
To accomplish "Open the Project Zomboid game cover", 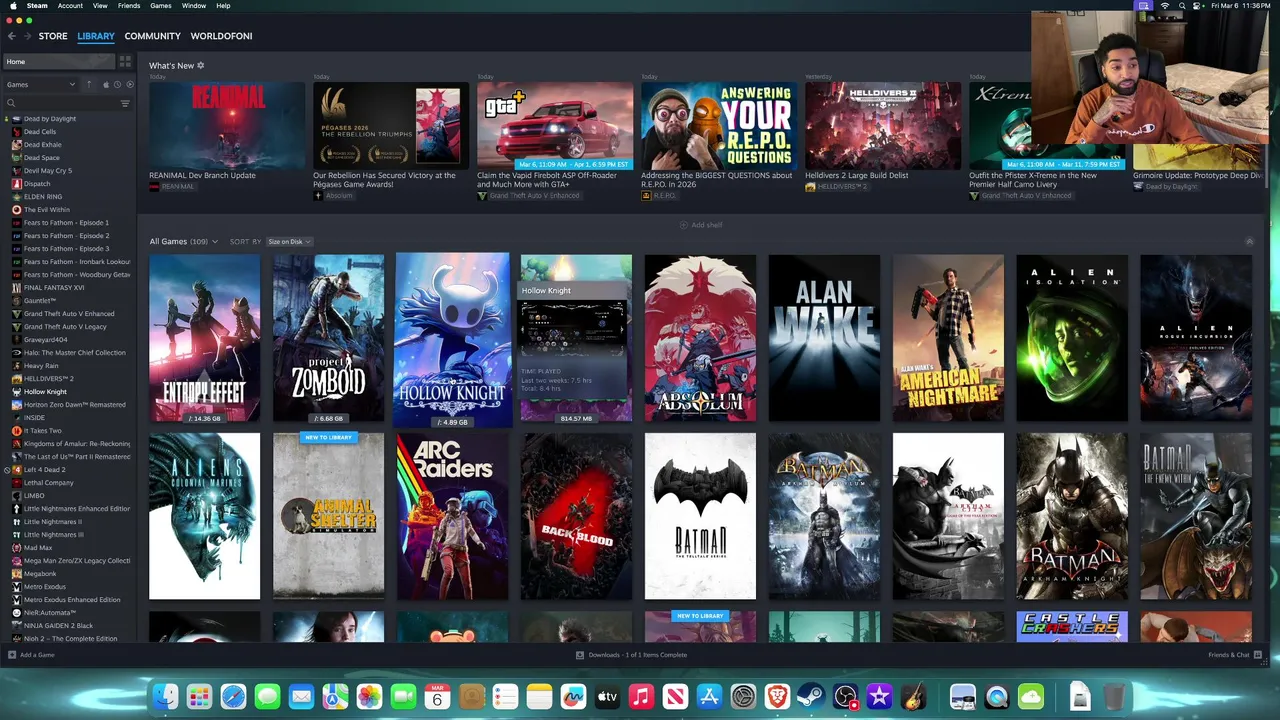I will click(x=328, y=338).
